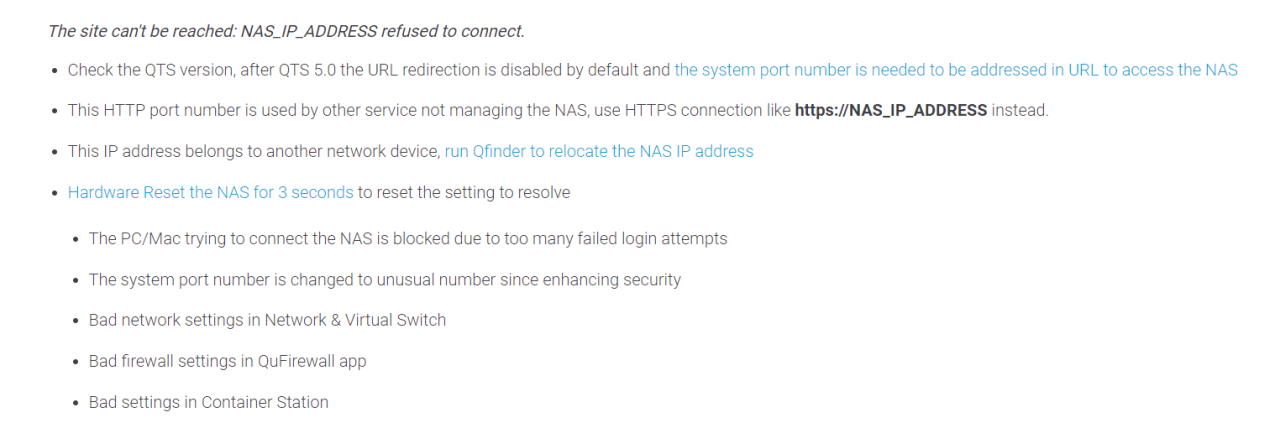This screenshot has height=444, width=1280.
Task: Open the Hardware Reset the NAS link
Action: [210, 192]
